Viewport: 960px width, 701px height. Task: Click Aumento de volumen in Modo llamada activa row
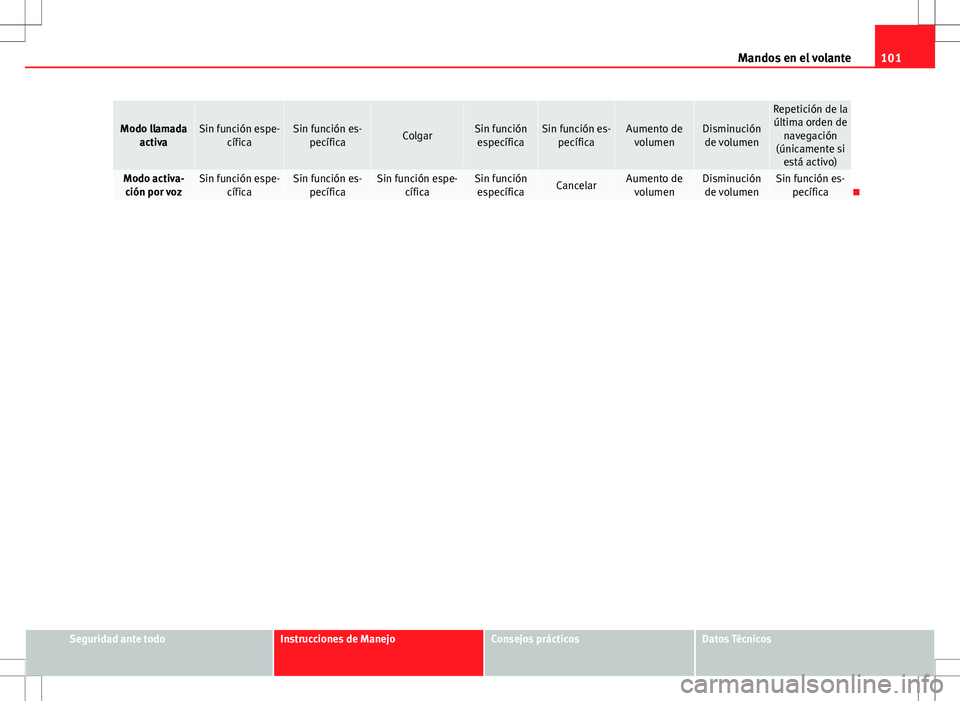click(x=654, y=135)
